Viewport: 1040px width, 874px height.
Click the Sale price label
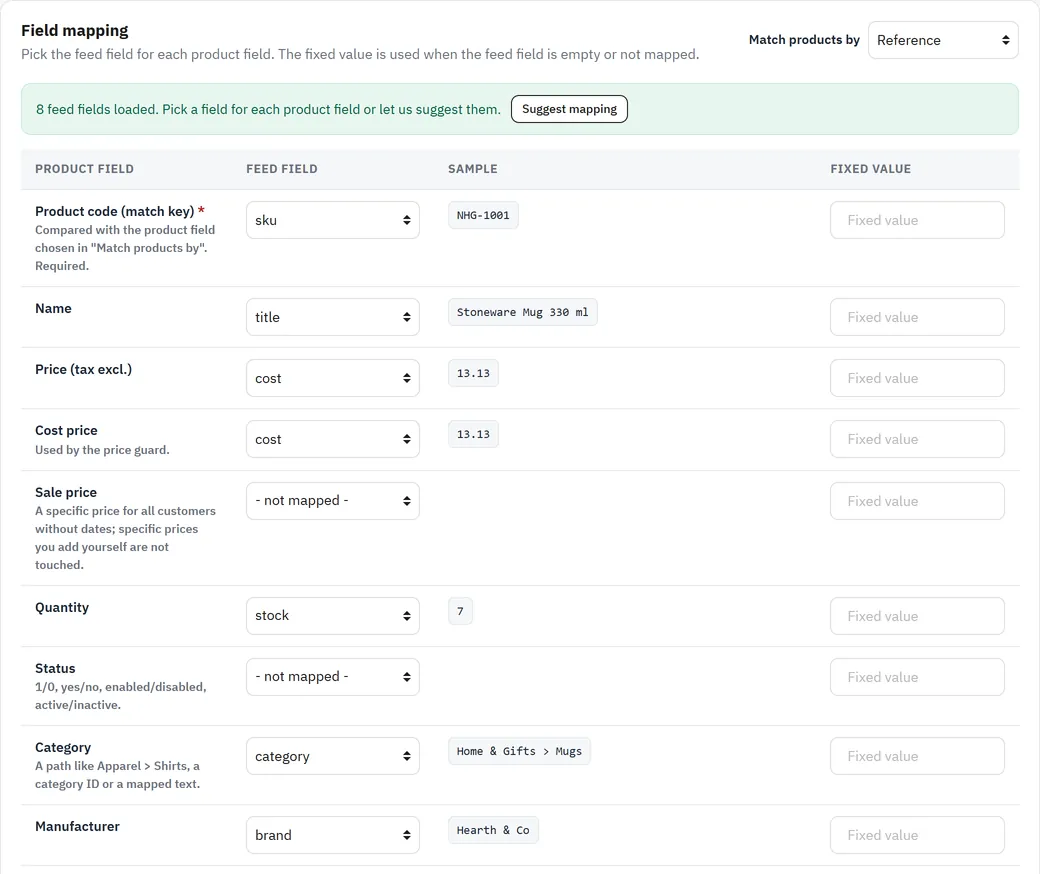point(66,492)
